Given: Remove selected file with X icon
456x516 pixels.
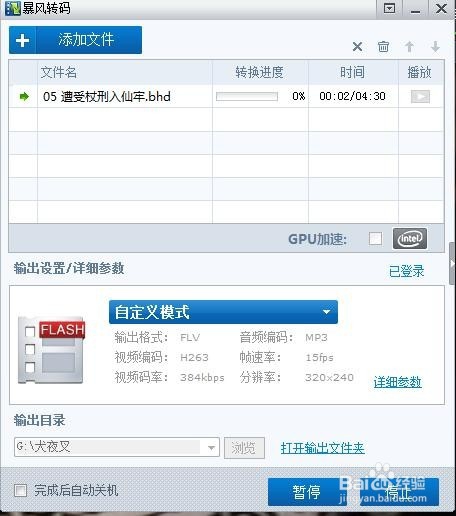Looking at the screenshot, I should (357, 47).
